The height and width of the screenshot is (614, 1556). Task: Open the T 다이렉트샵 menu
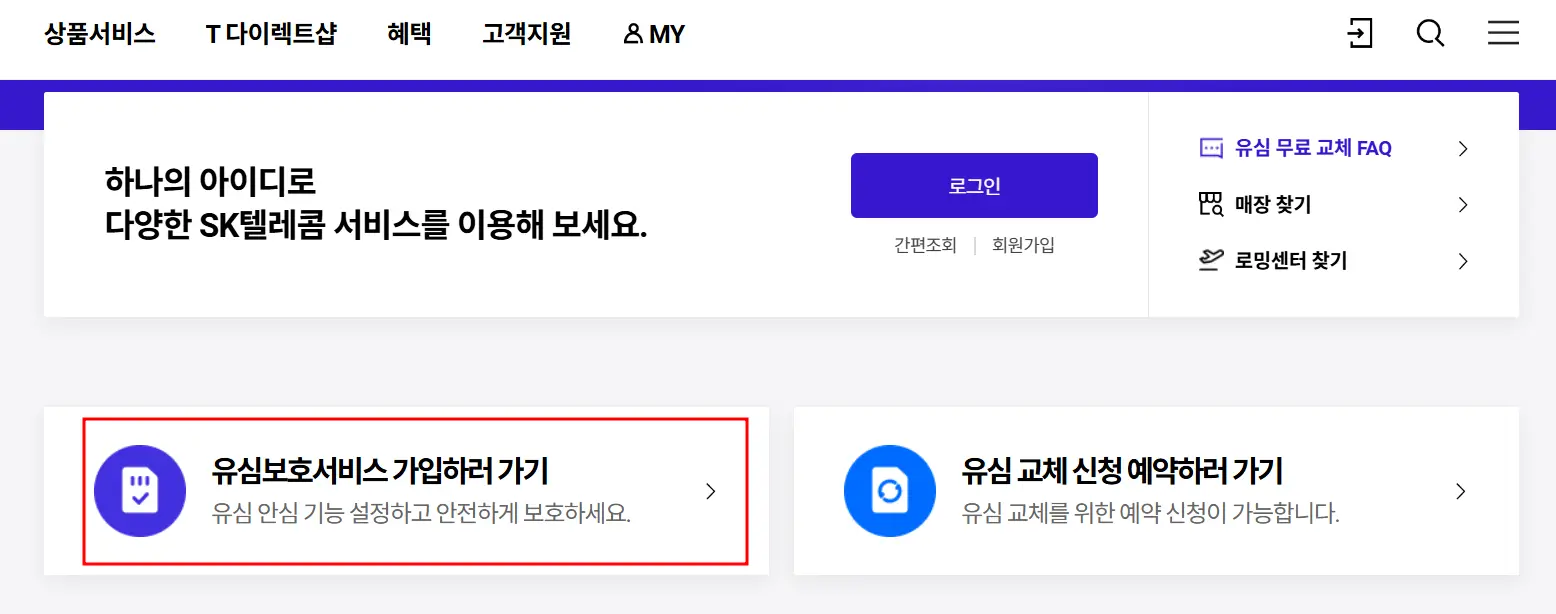pyautogui.click(x=272, y=33)
